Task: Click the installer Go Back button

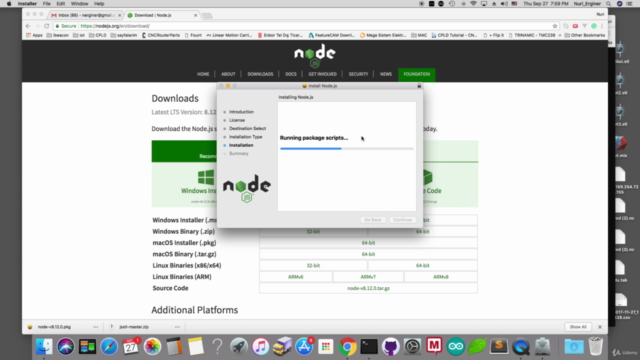Action: tap(373, 220)
